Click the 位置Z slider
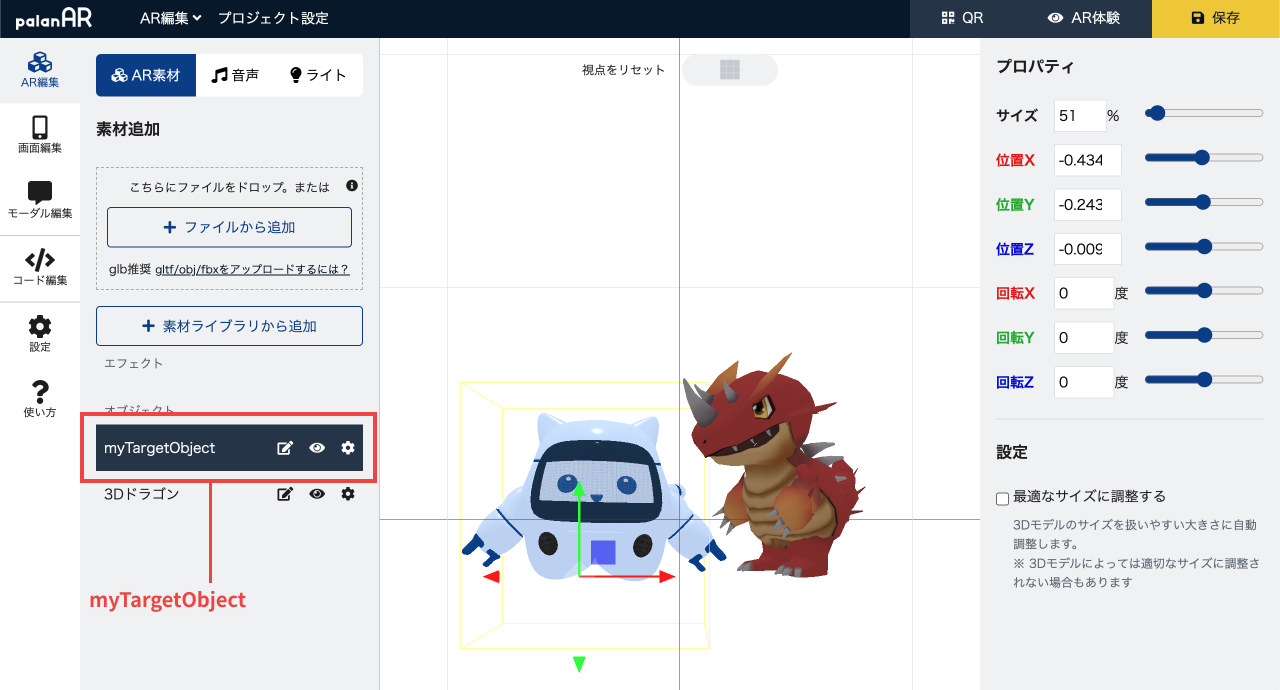 pos(1204,246)
